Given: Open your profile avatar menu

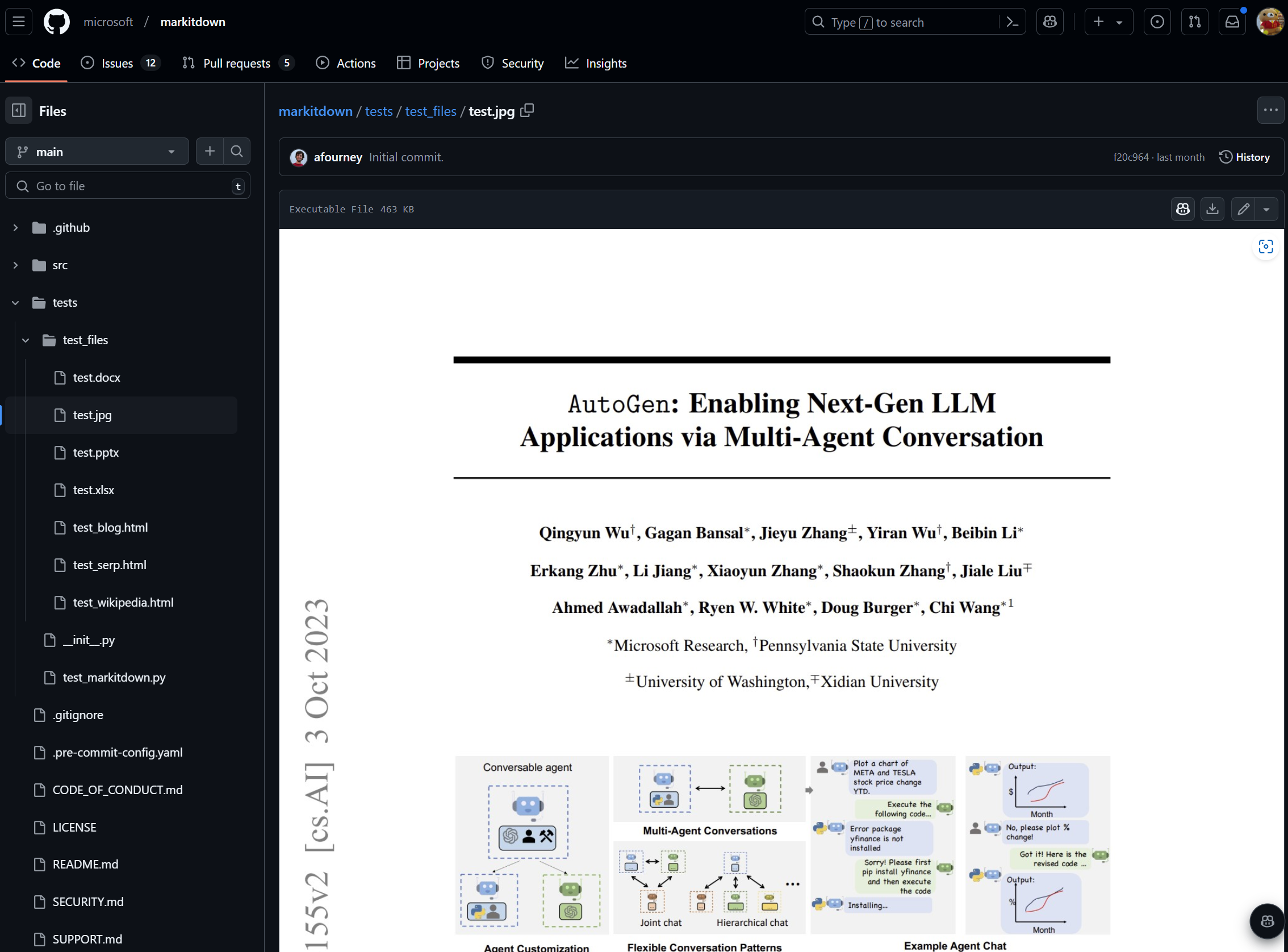Looking at the screenshot, I should 1269,22.
